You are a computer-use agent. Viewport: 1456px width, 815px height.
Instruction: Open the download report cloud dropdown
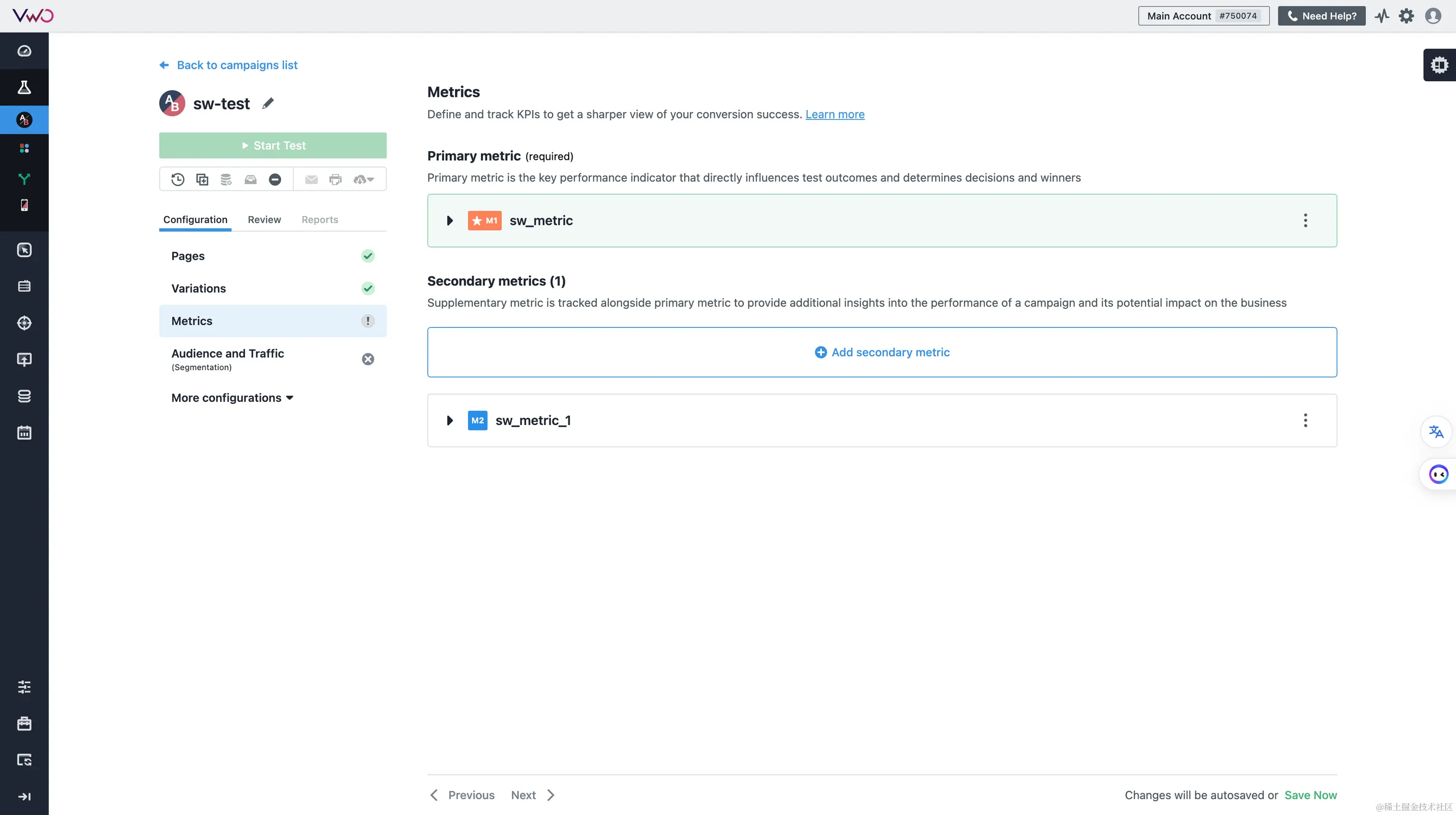[364, 180]
